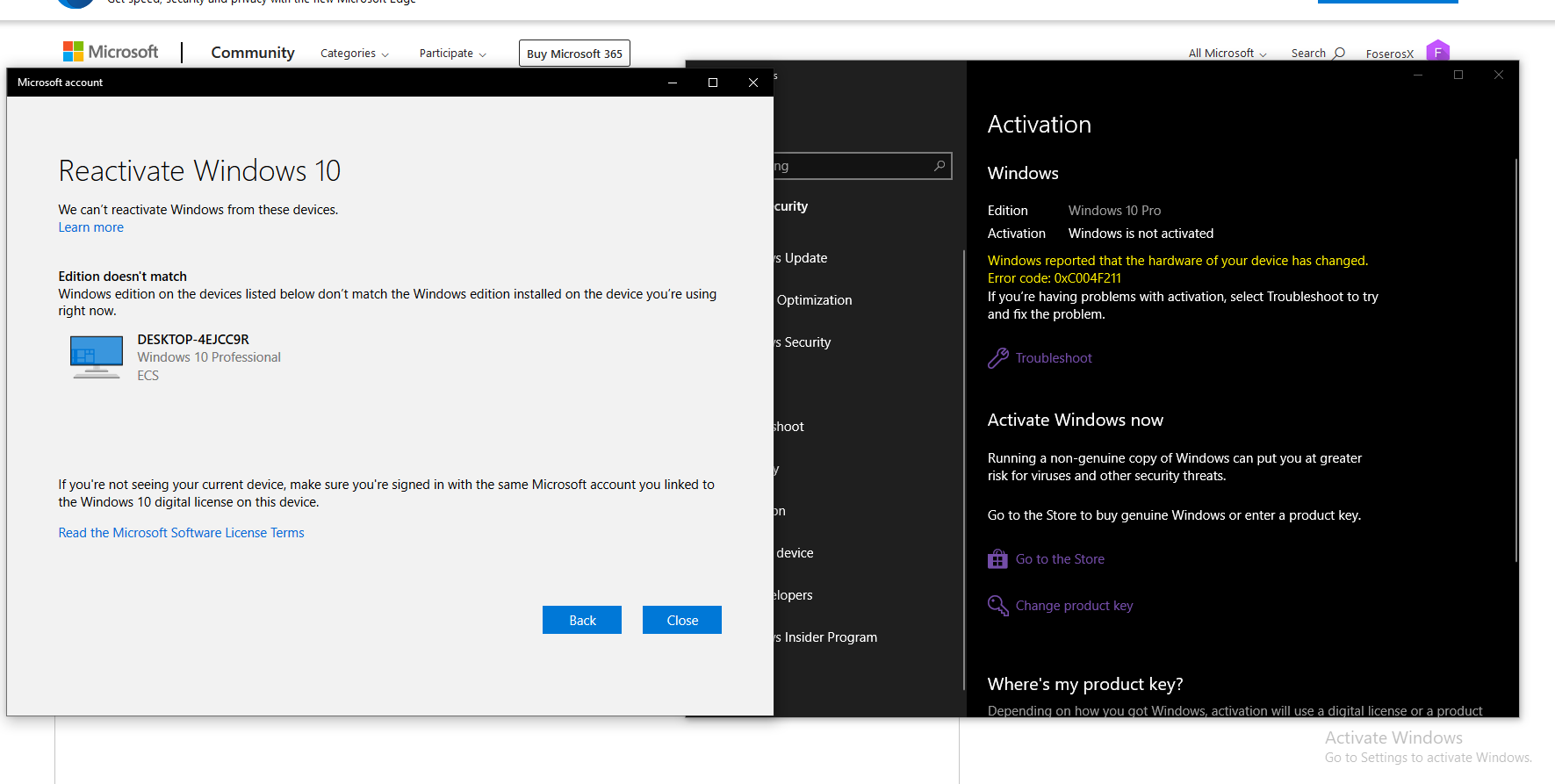The height and width of the screenshot is (784, 1555).
Task: Close the Microsoft account dialog window
Action: point(753,83)
